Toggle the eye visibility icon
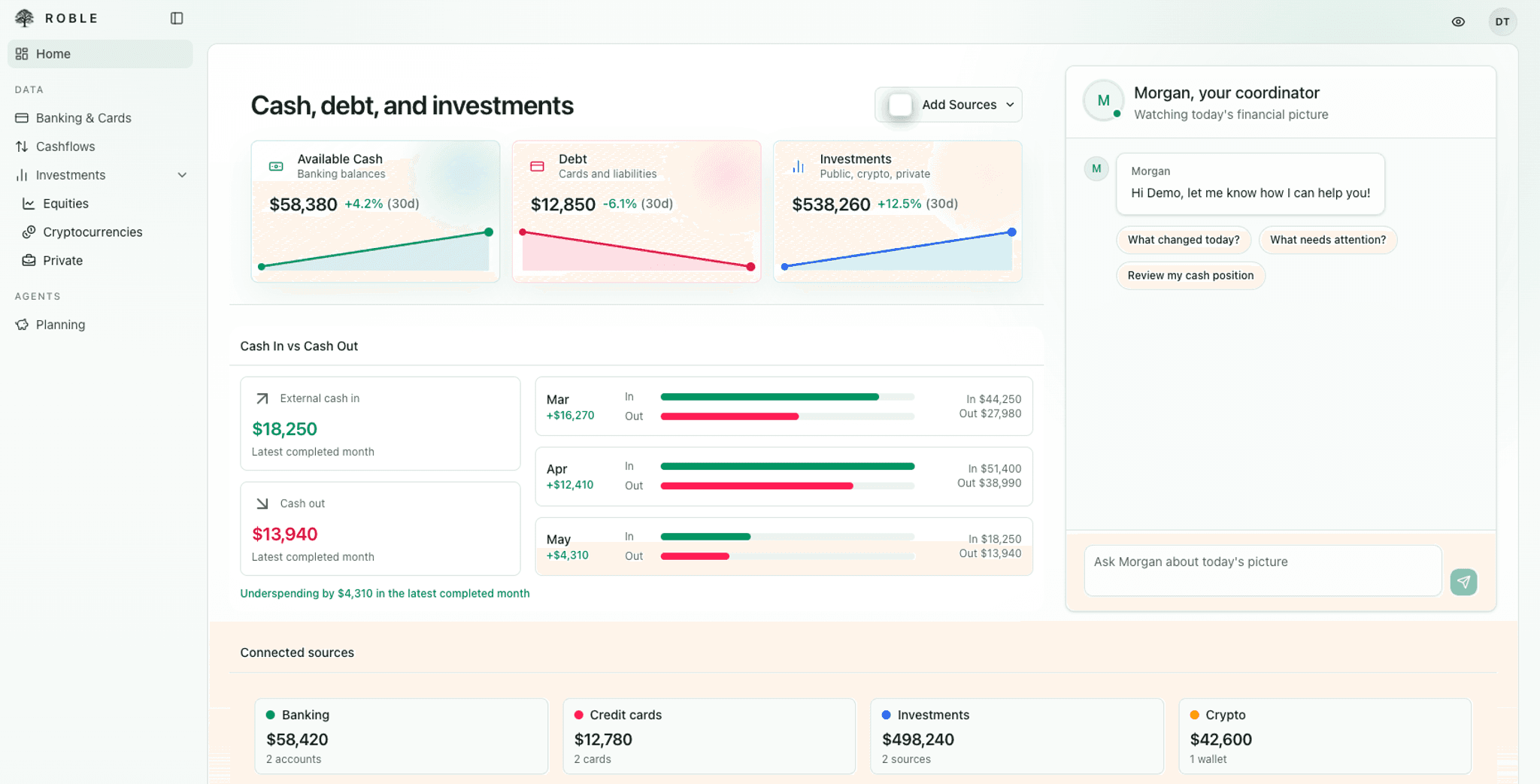1540x784 pixels. pos(1458,22)
